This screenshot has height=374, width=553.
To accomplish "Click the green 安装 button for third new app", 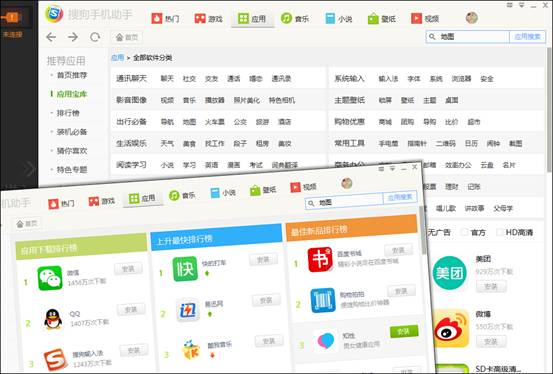I will (x=404, y=331).
